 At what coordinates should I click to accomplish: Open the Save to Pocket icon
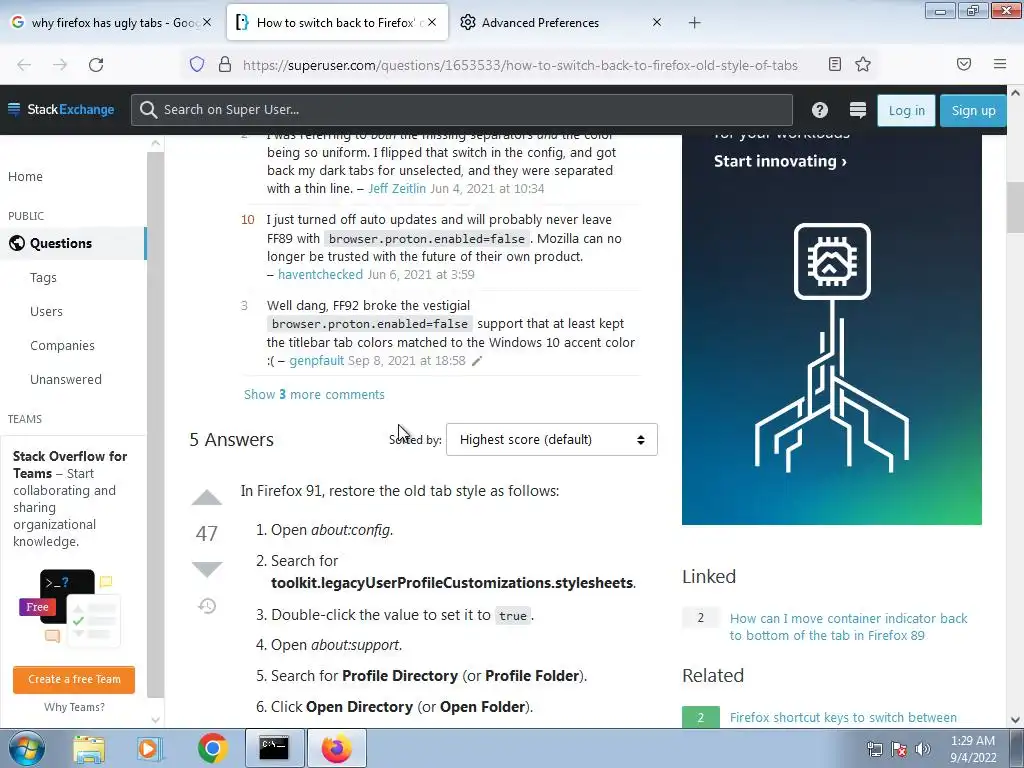pyautogui.click(x=964, y=64)
